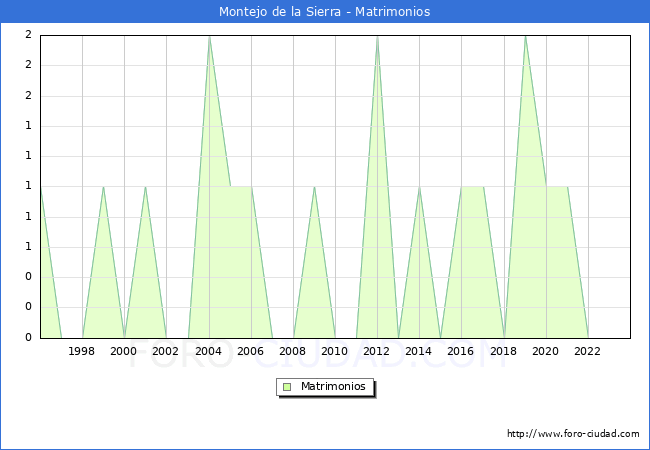This screenshot has height=450, width=650.
Task: Click the 2012 x-axis label
Action: pyautogui.click(x=376, y=351)
